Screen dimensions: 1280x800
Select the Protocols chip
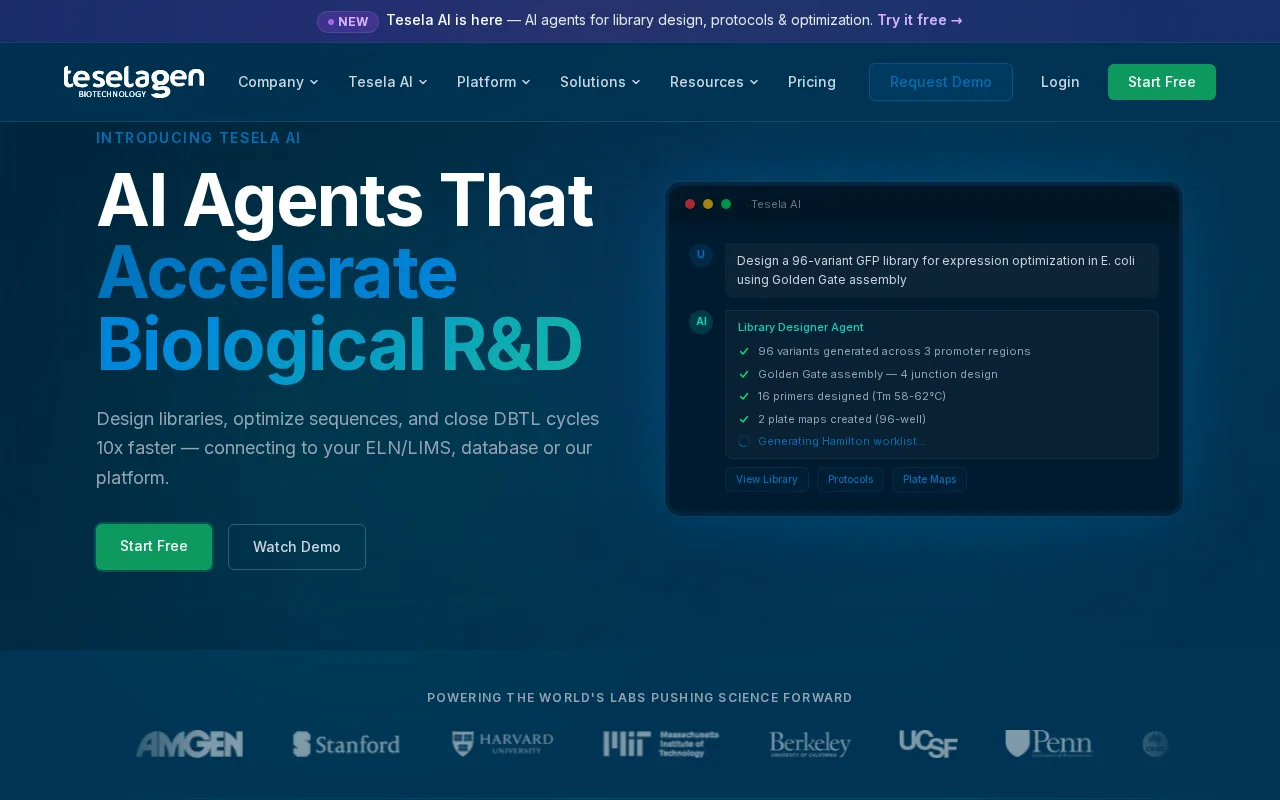851,480
